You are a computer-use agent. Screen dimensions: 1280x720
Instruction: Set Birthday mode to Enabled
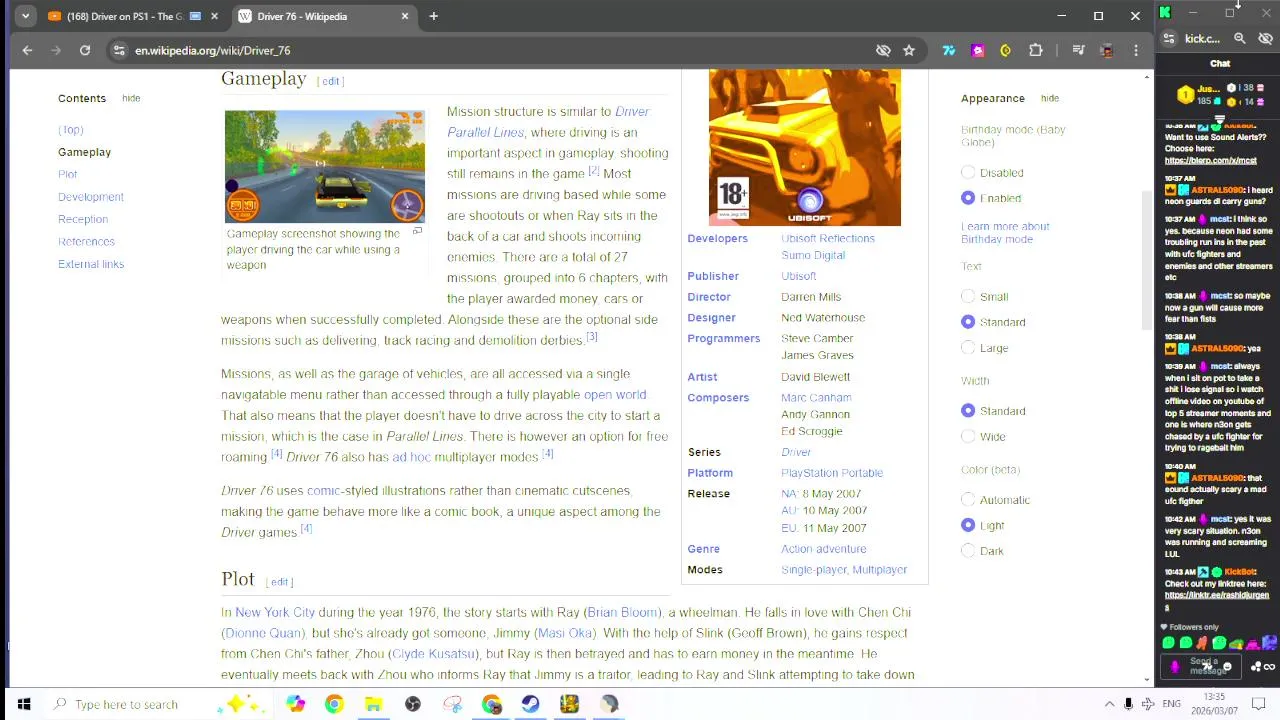(968, 198)
